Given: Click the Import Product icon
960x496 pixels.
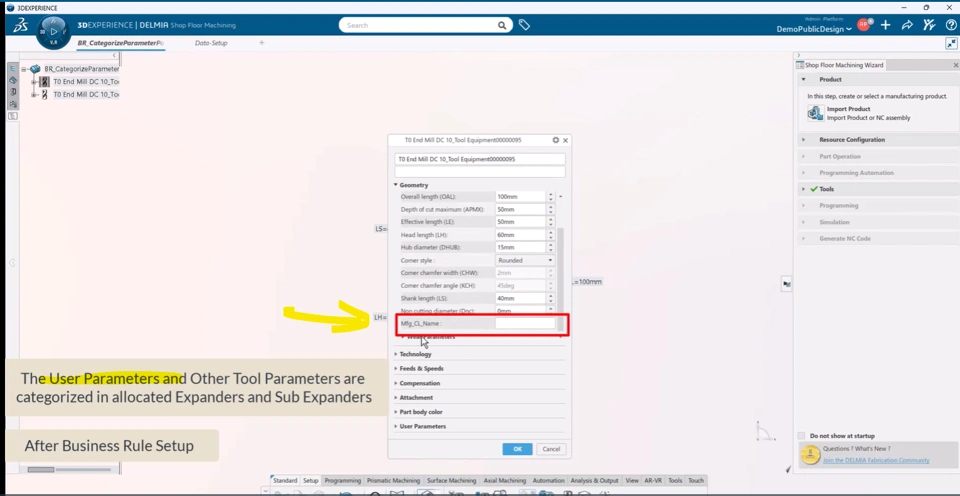Looking at the screenshot, I should click(x=815, y=113).
